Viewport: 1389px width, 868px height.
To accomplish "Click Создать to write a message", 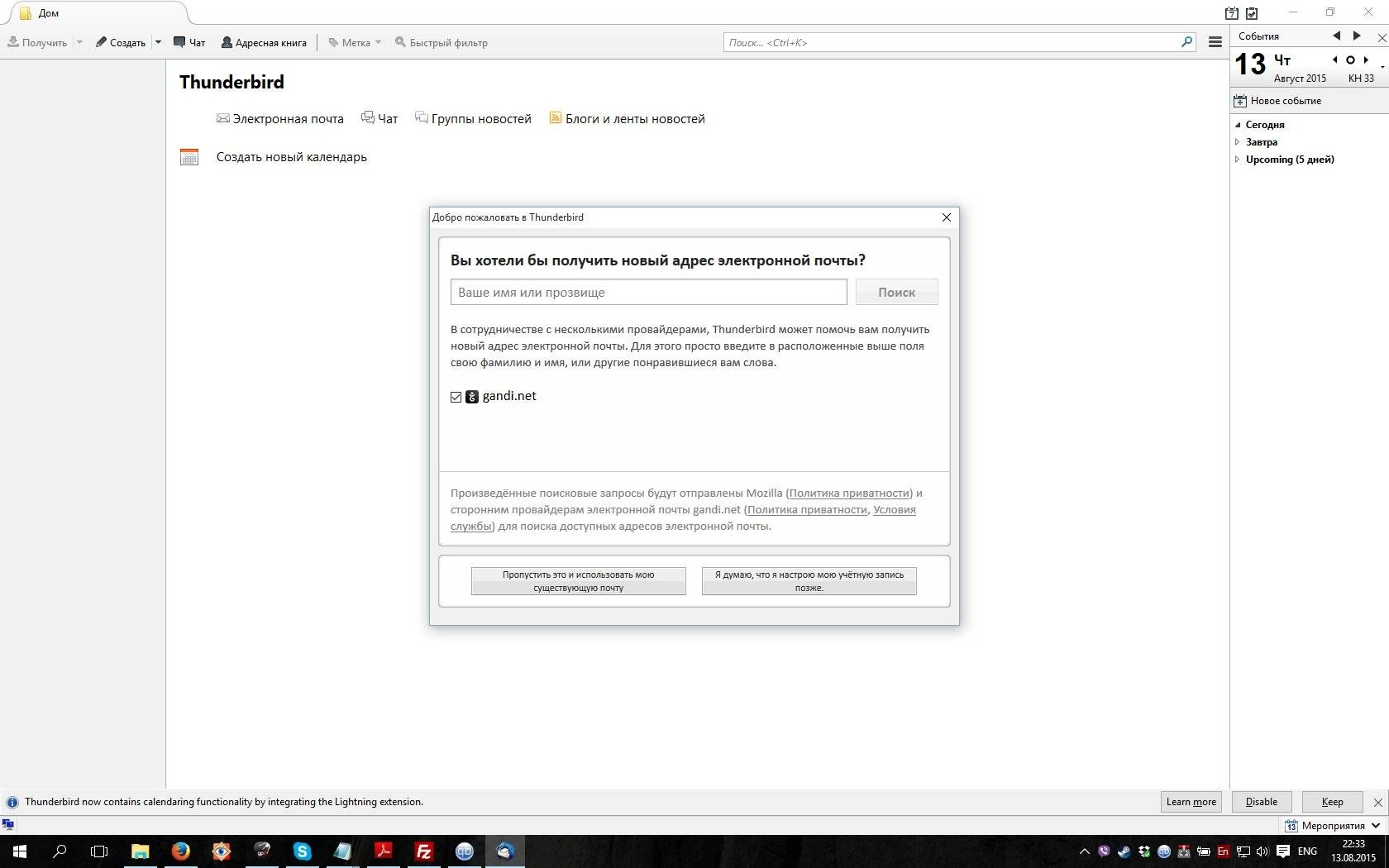I will (x=121, y=42).
